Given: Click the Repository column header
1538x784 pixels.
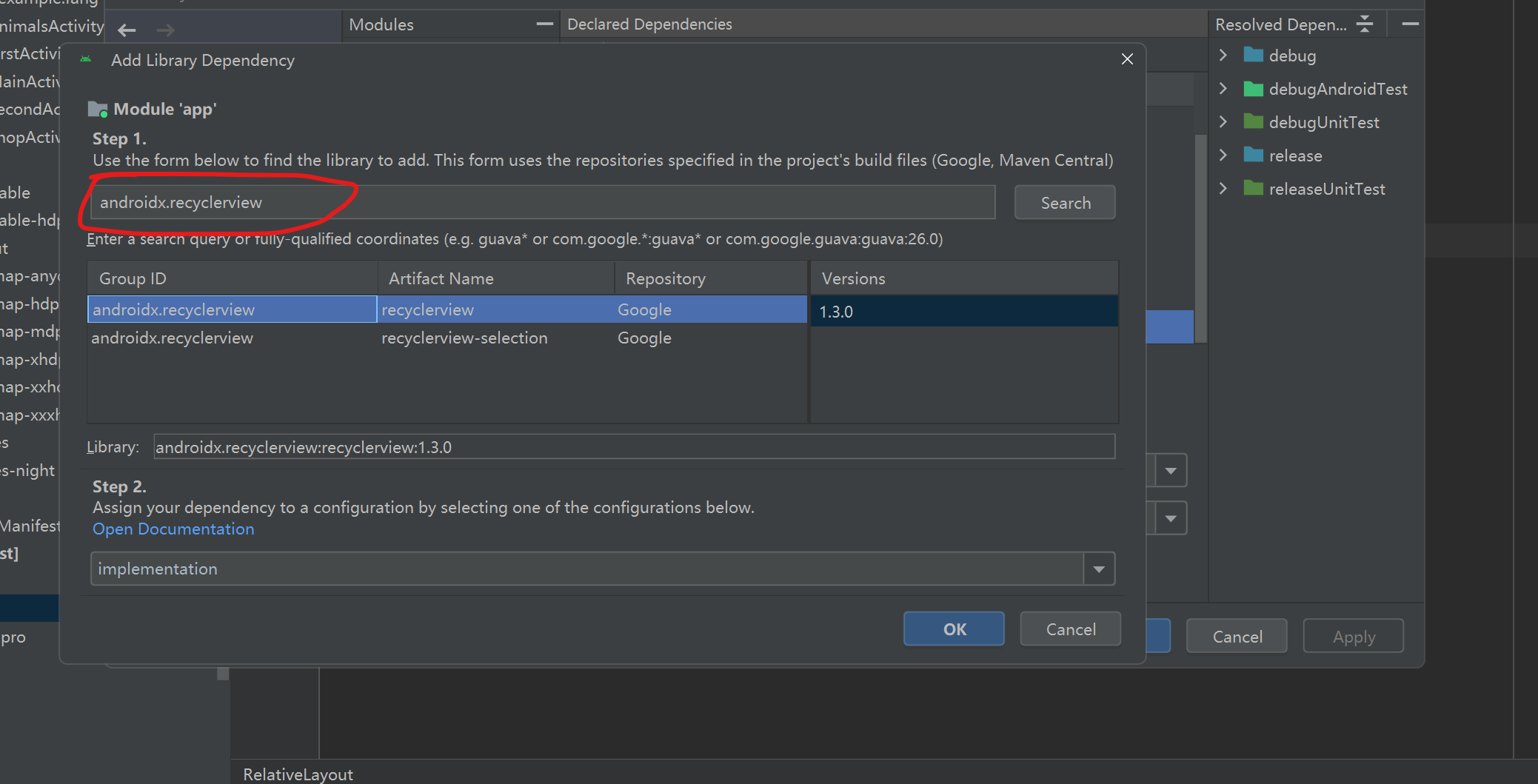Looking at the screenshot, I should pos(711,278).
